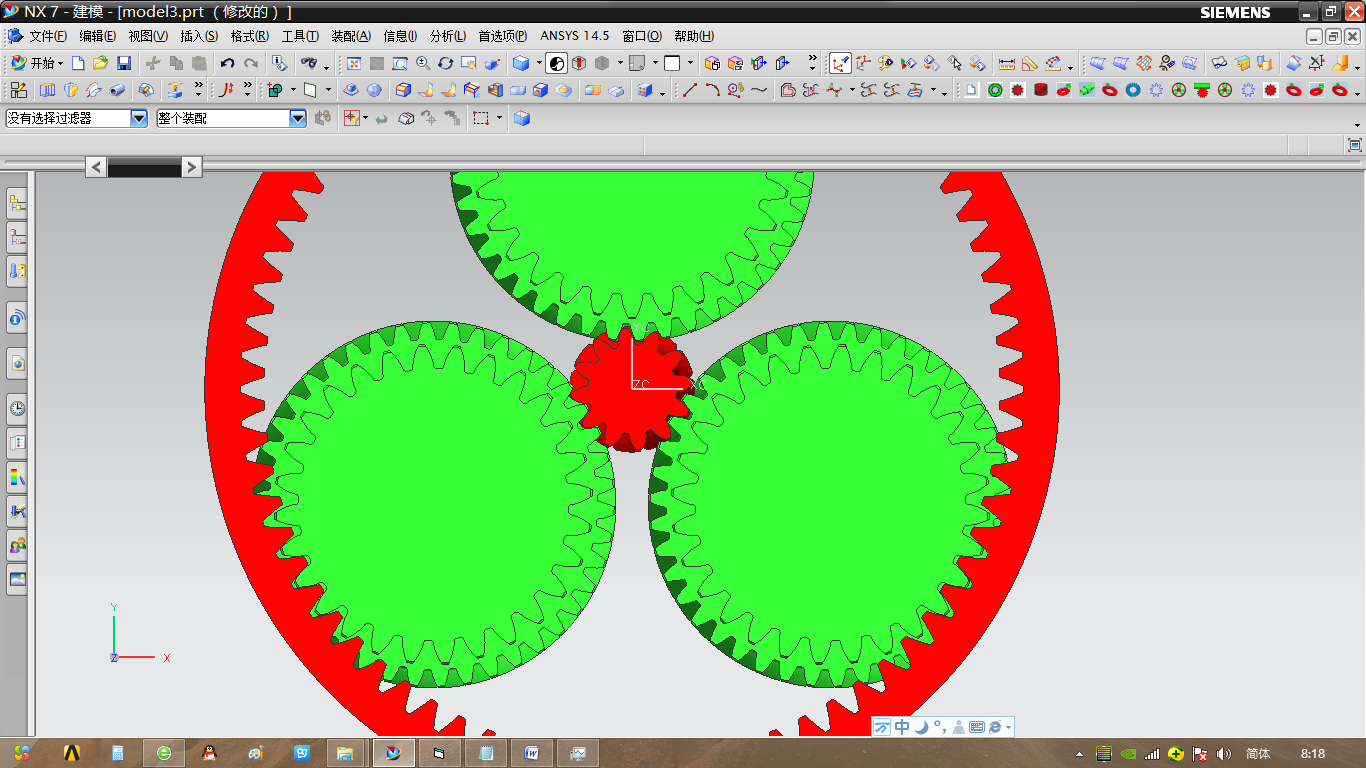Open the 开始 (Start) dropdown
The height and width of the screenshot is (768, 1366).
point(37,63)
